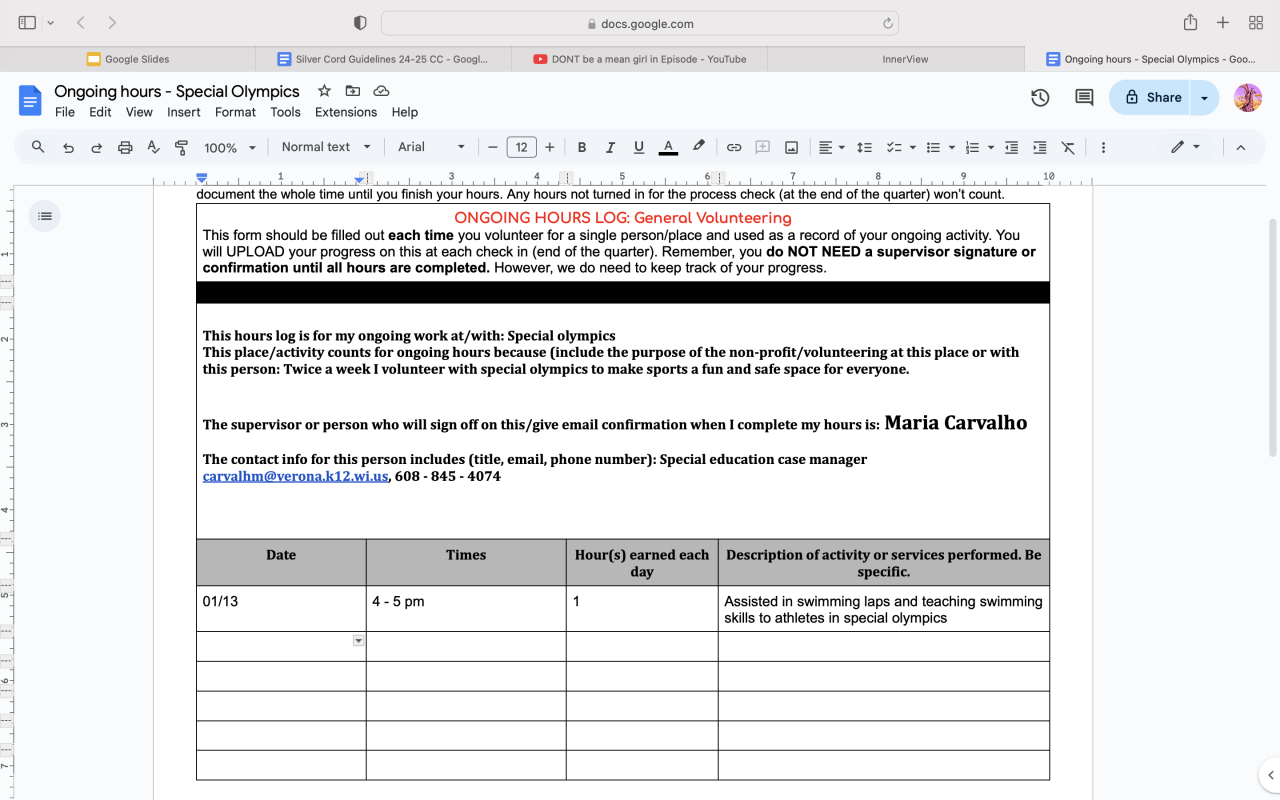Activate the paint format tool
The height and width of the screenshot is (800, 1280).
[x=182, y=147]
